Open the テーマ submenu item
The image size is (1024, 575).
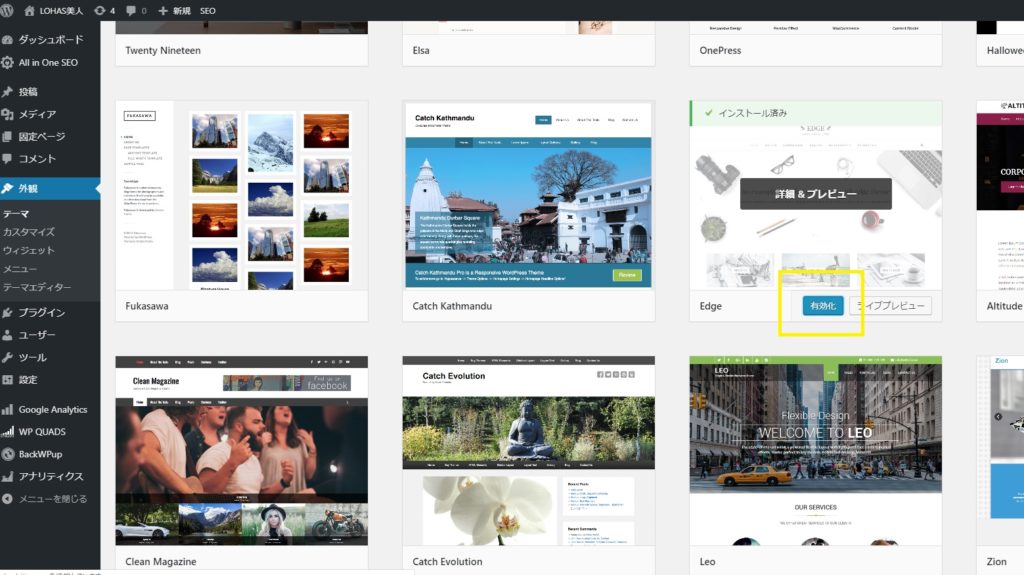tap(16, 214)
